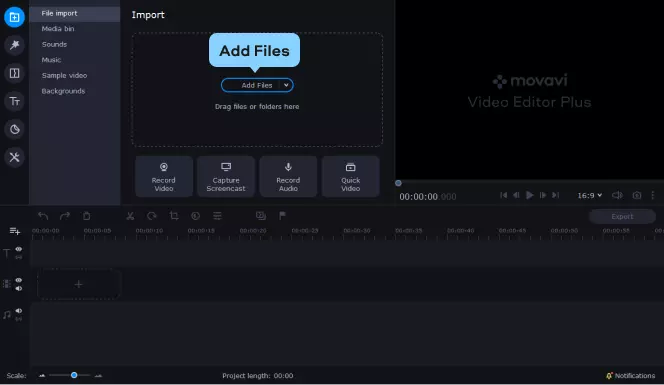This screenshot has width=664, height=385.
Task: Mute the video track audio
Action: (x=19, y=288)
